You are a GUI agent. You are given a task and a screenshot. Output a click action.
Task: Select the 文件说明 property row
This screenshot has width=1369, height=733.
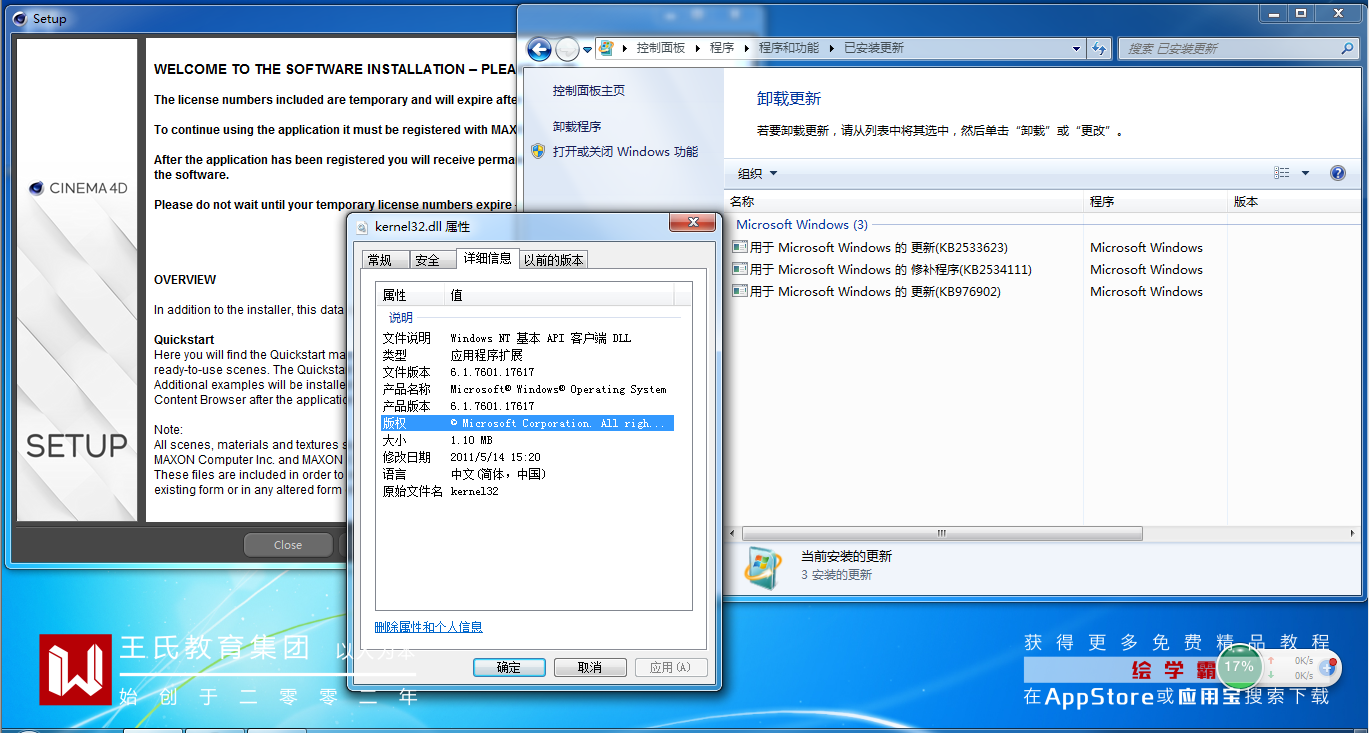pos(527,338)
